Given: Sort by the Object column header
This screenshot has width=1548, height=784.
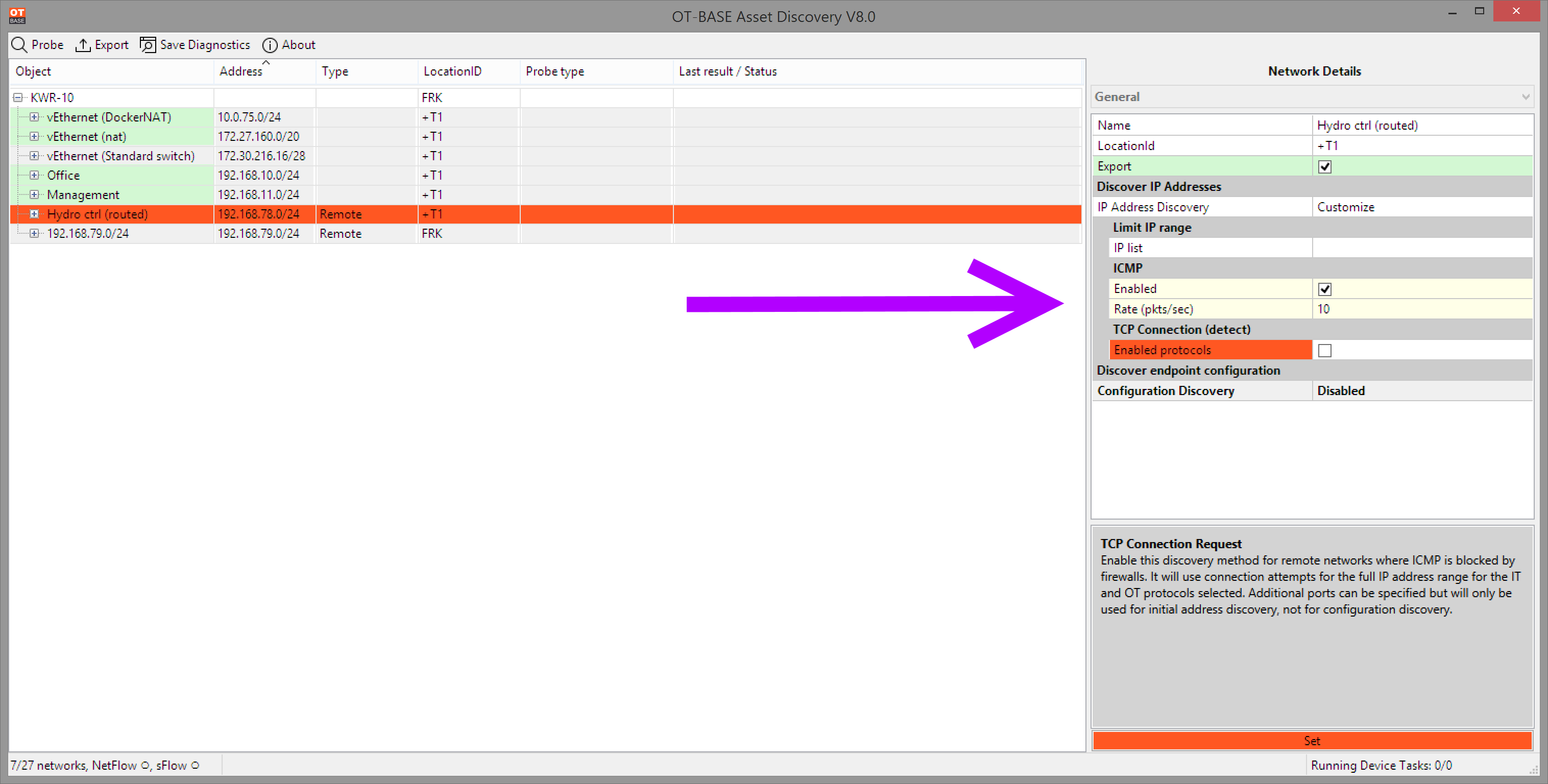Looking at the screenshot, I should click(112, 71).
